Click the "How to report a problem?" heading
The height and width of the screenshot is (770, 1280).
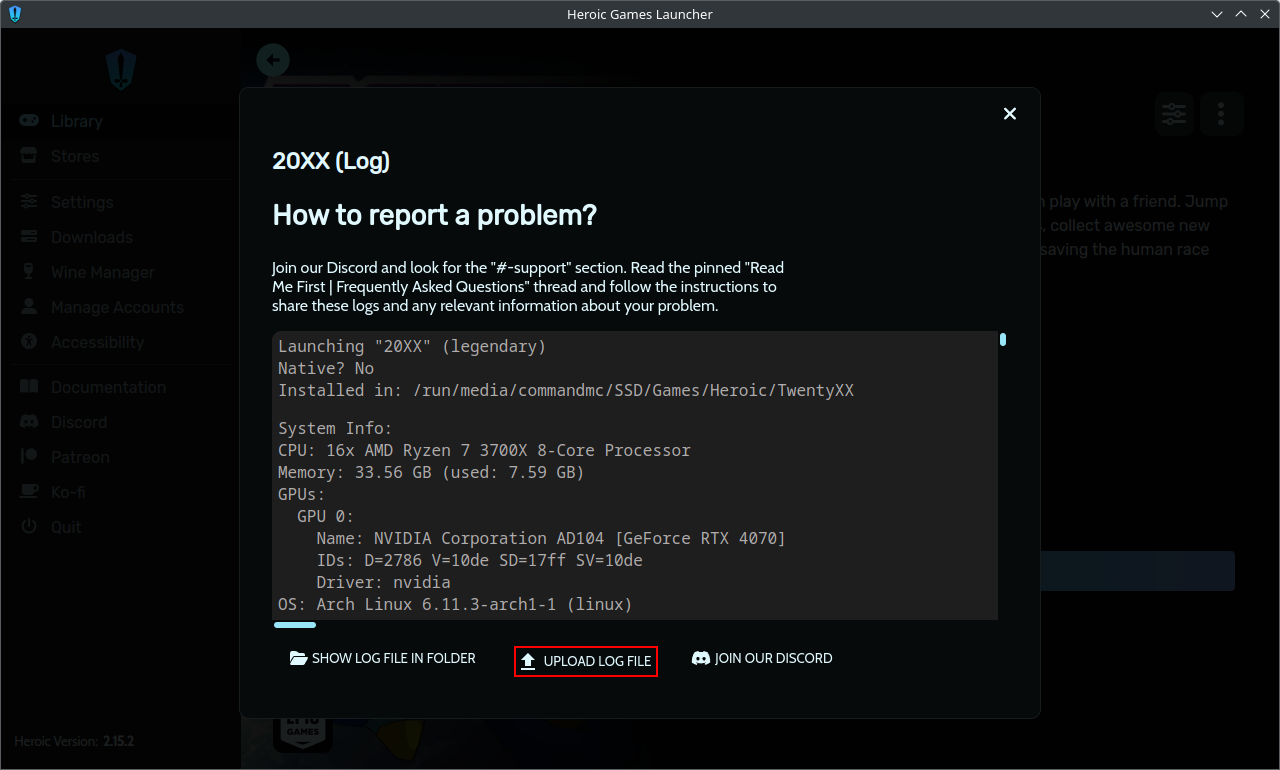click(434, 215)
